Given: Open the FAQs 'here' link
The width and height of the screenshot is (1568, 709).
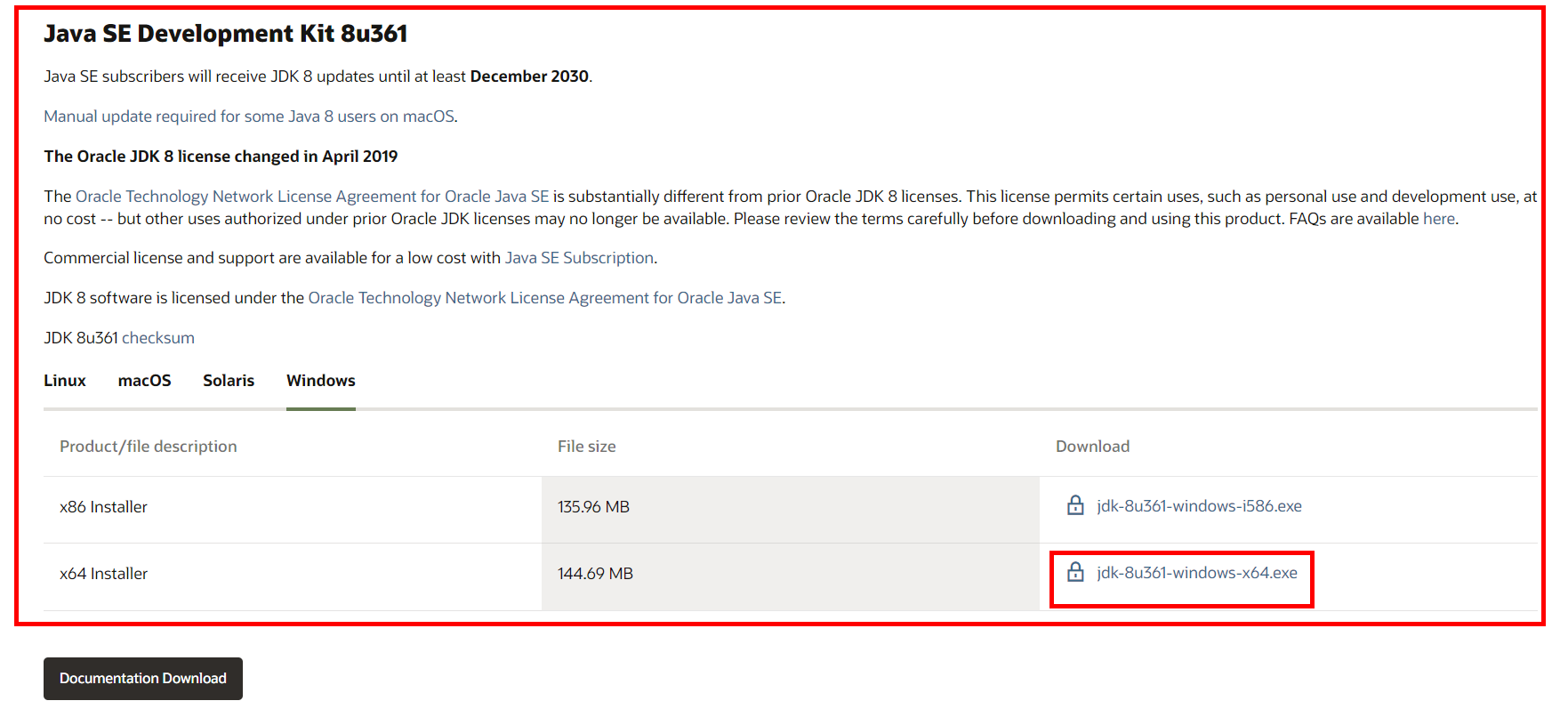Looking at the screenshot, I should tap(1438, 219).
